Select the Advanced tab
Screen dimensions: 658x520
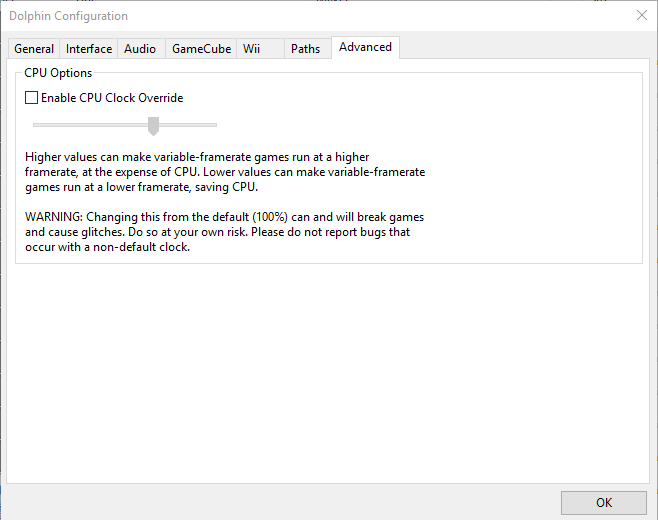pos(366,47)
